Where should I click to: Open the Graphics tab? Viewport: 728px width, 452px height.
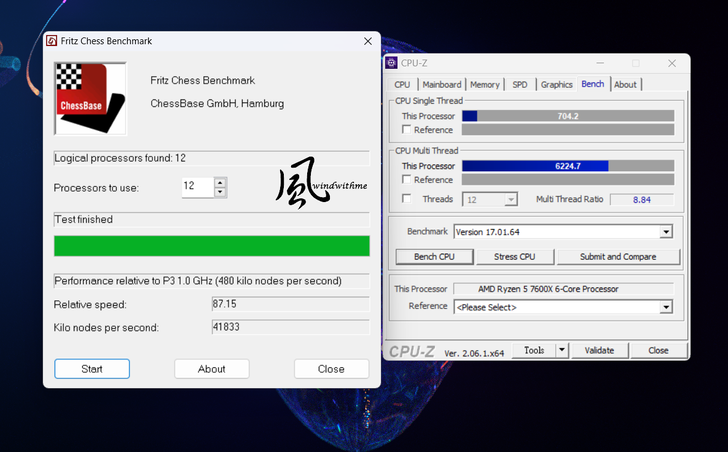[x=556, y=85]
